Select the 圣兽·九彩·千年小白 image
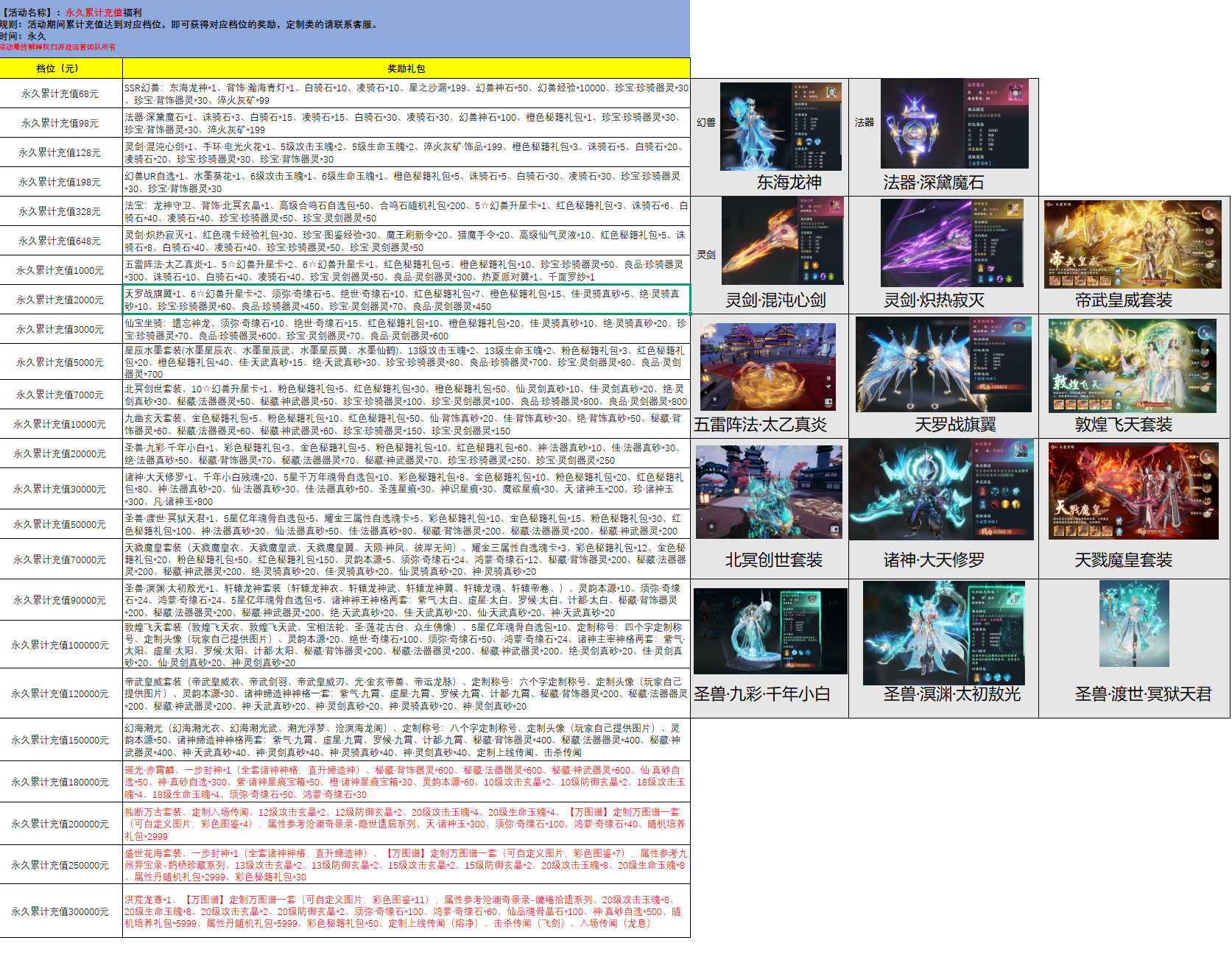 (x=770, y=631)
